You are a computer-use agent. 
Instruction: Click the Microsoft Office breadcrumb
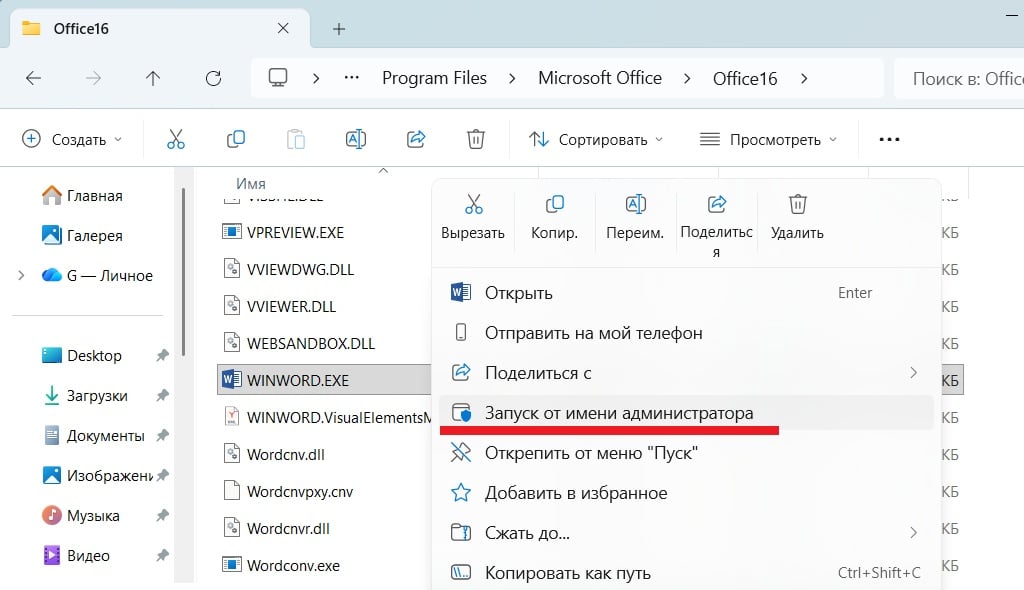pos(600,78)
